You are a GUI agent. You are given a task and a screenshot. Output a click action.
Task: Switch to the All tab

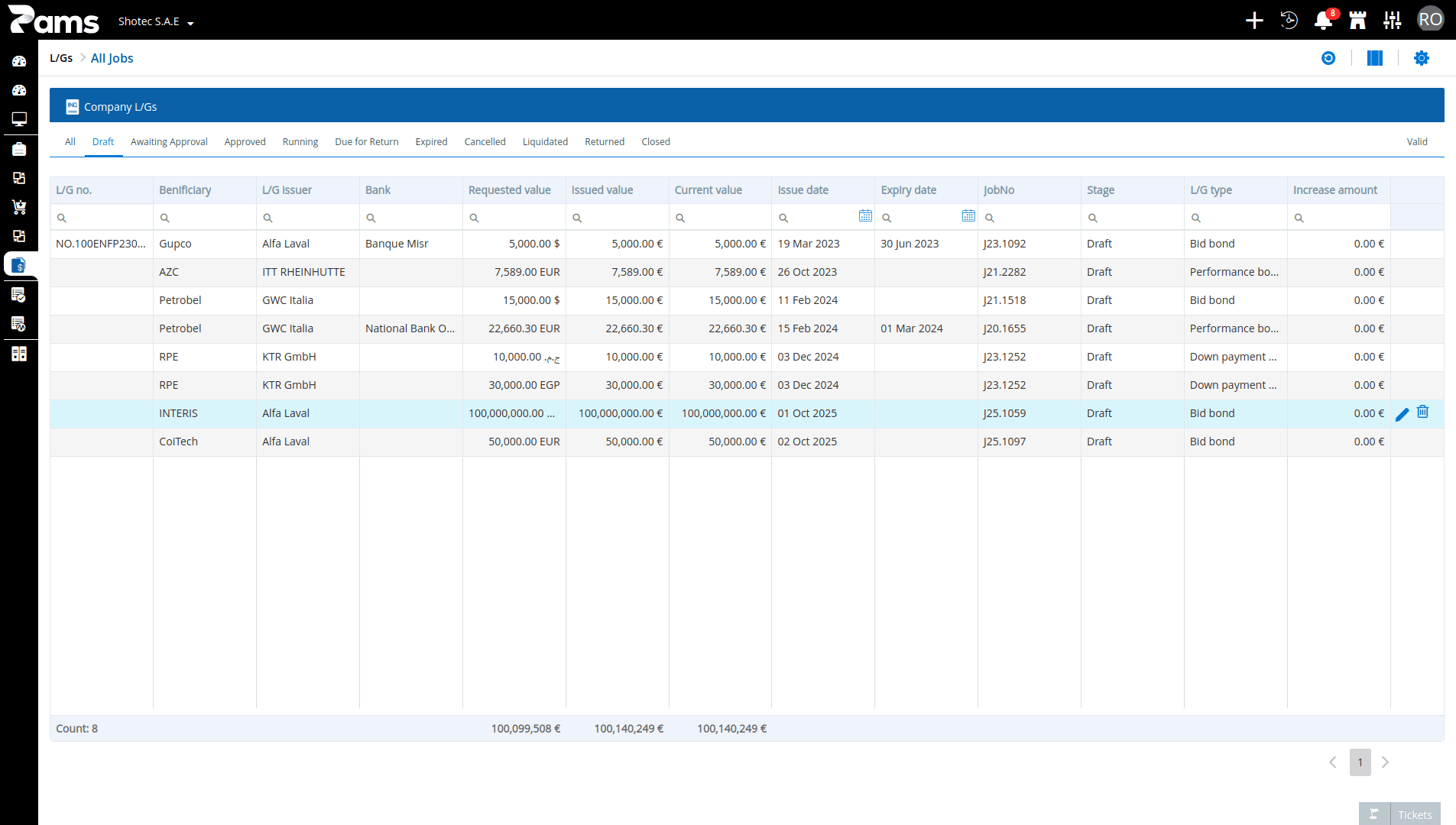(70, 142)
